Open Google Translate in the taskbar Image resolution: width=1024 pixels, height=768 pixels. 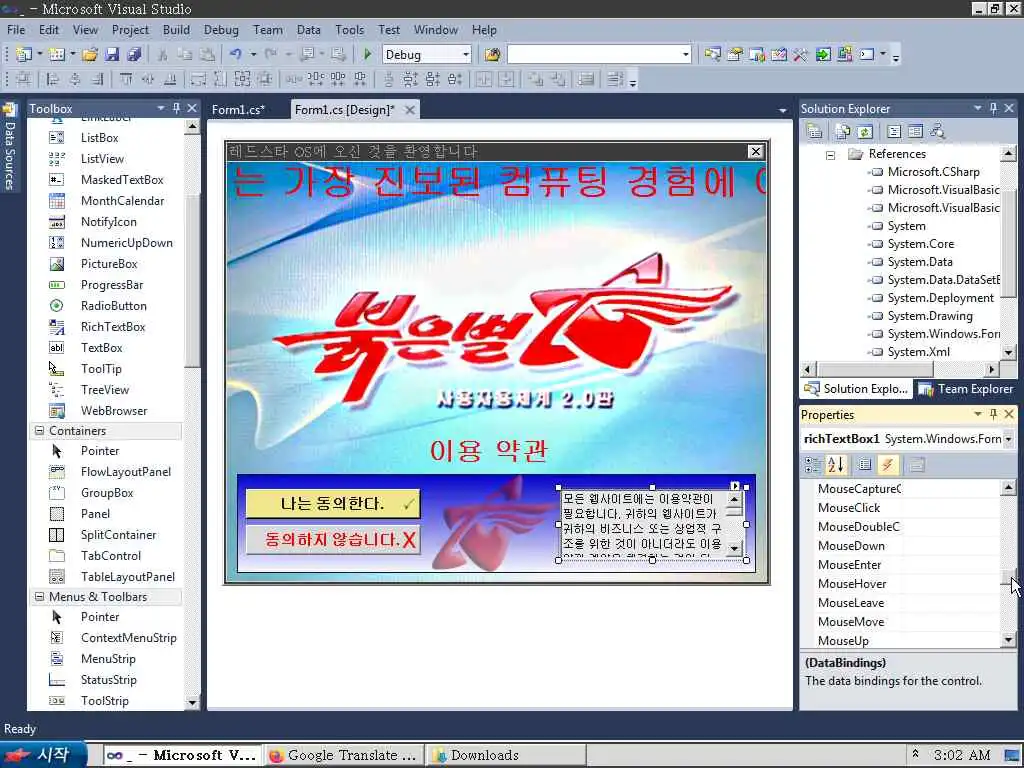point(344,756)
